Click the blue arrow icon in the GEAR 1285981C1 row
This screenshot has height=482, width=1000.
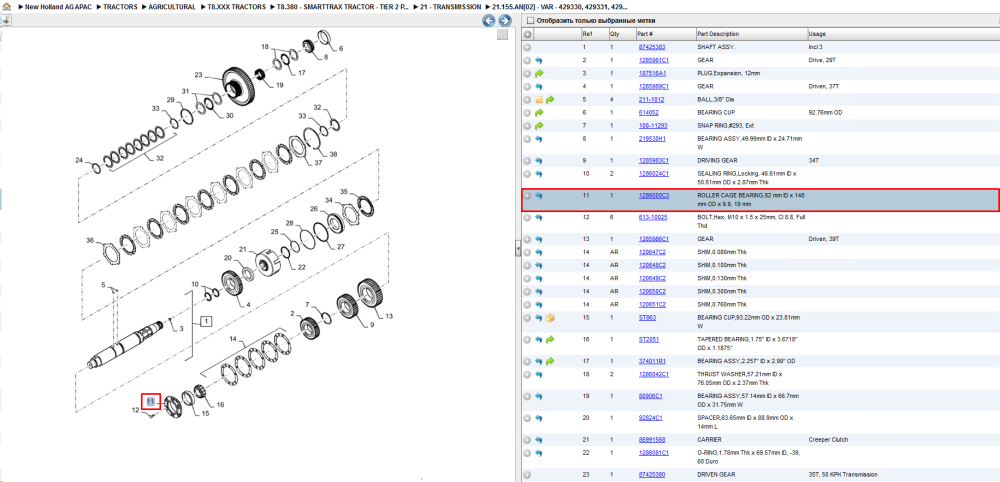click(538, 61)
